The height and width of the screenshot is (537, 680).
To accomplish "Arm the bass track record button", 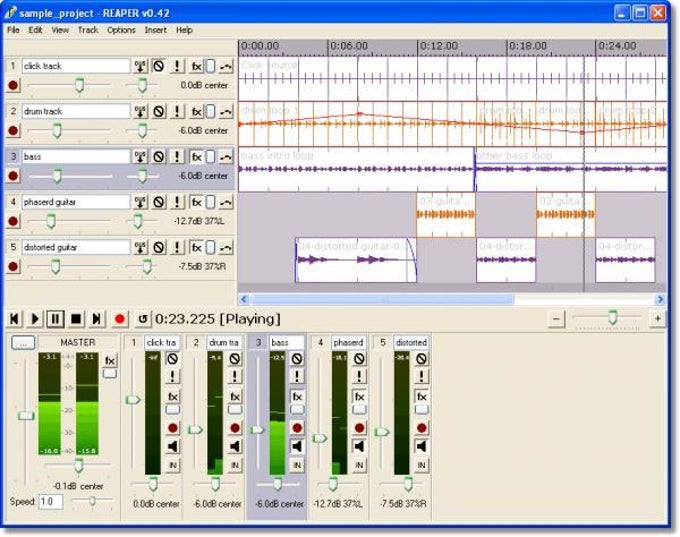I will click(x=13, y=176).
